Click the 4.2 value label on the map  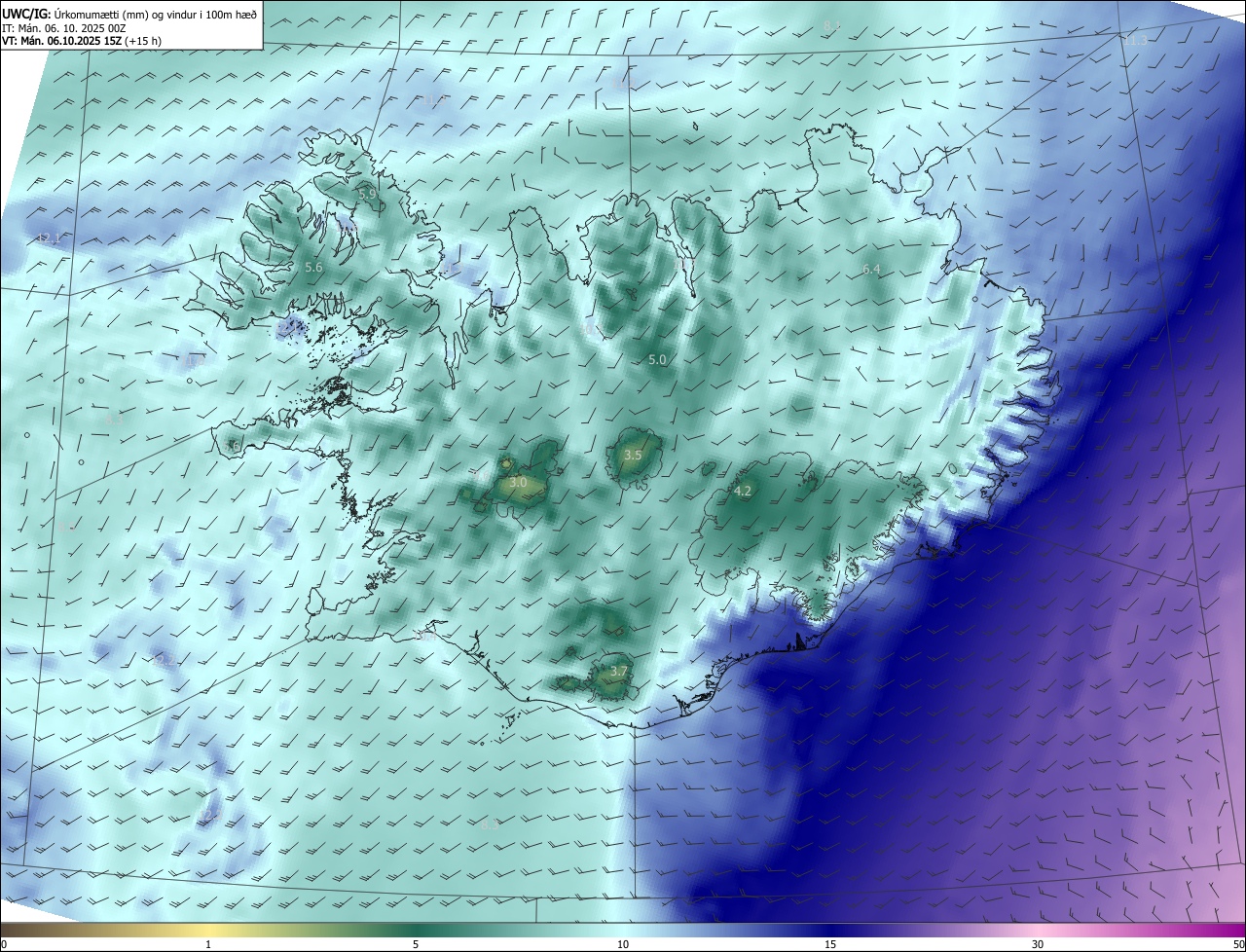(x=743, y=492)
